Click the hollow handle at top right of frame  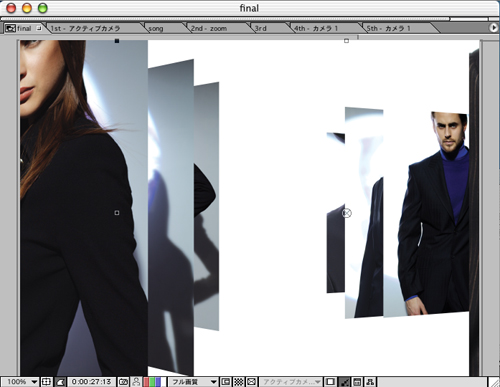click(346, 41)
